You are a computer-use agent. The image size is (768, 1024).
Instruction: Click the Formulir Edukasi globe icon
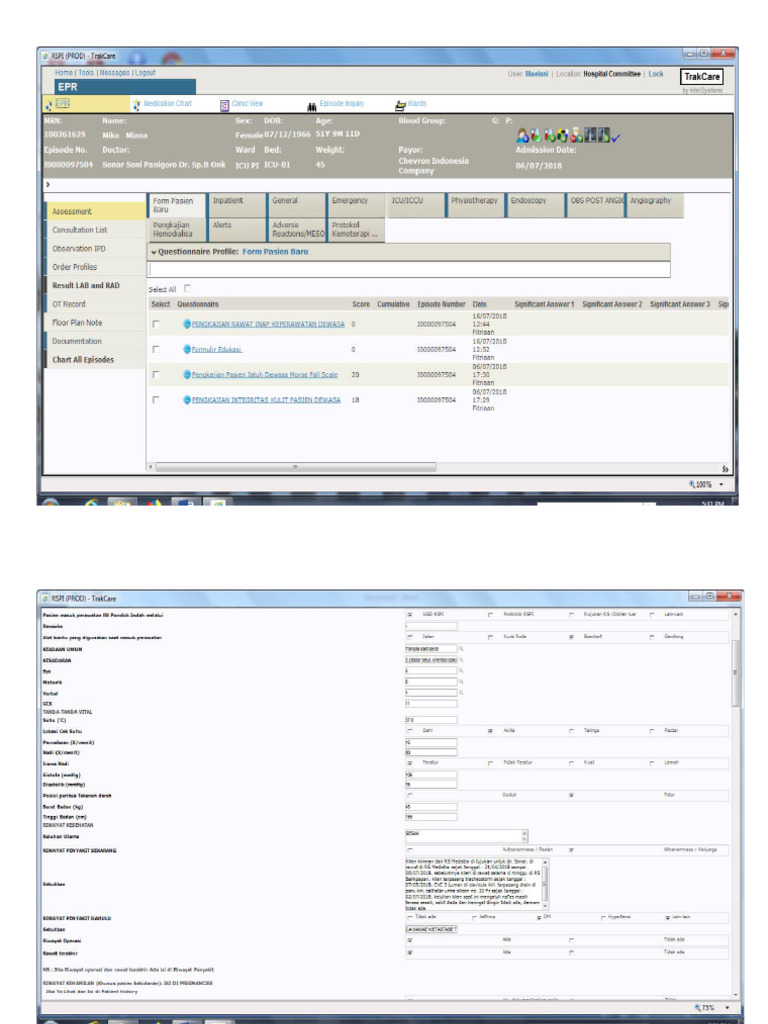click(186, 350)
